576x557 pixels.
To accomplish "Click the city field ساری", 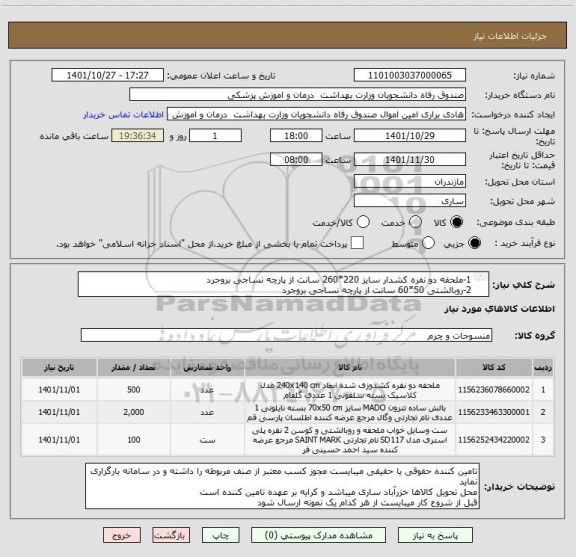I will [410, 201].
